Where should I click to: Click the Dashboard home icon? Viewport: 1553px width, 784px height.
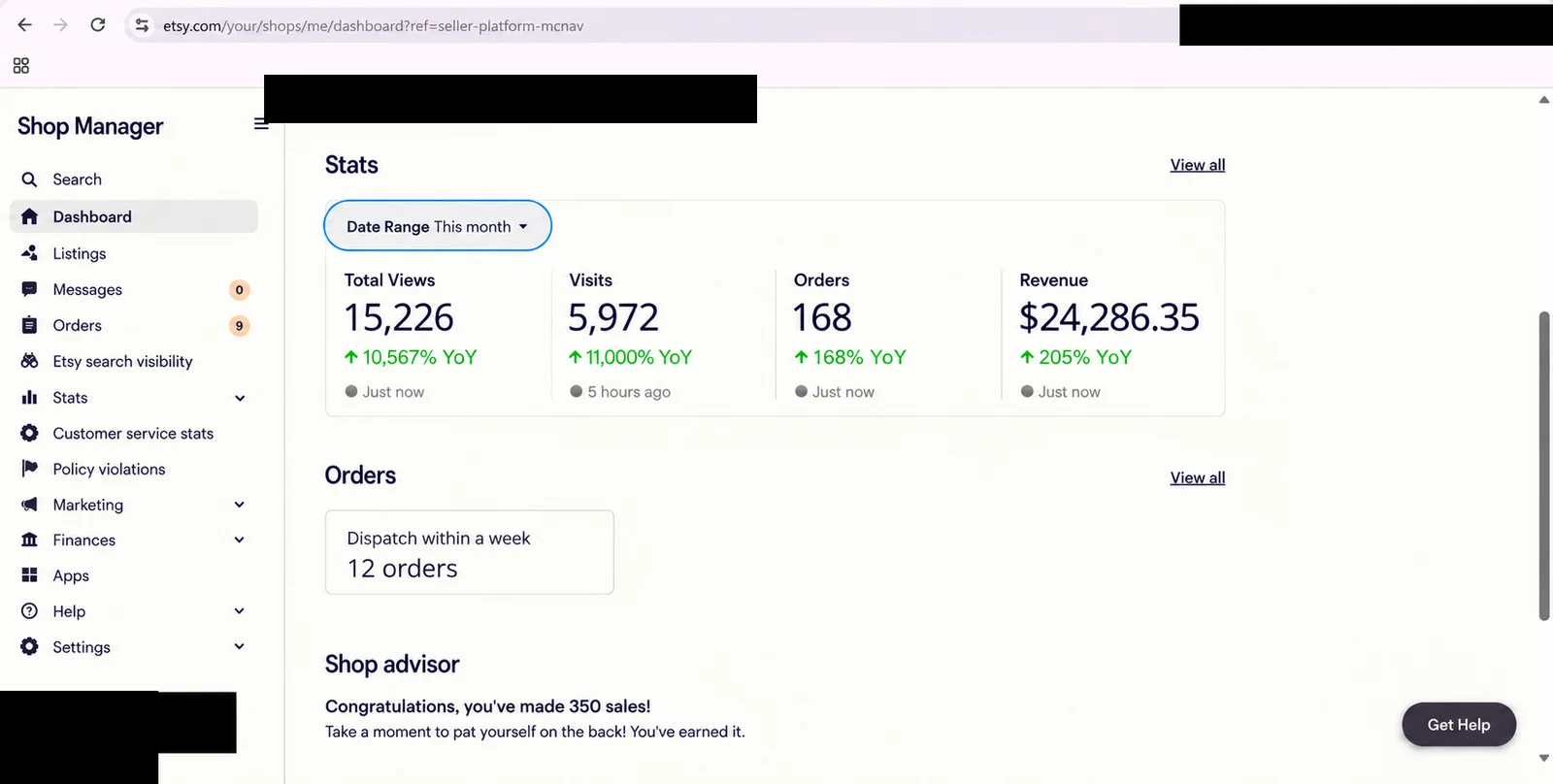30,216
